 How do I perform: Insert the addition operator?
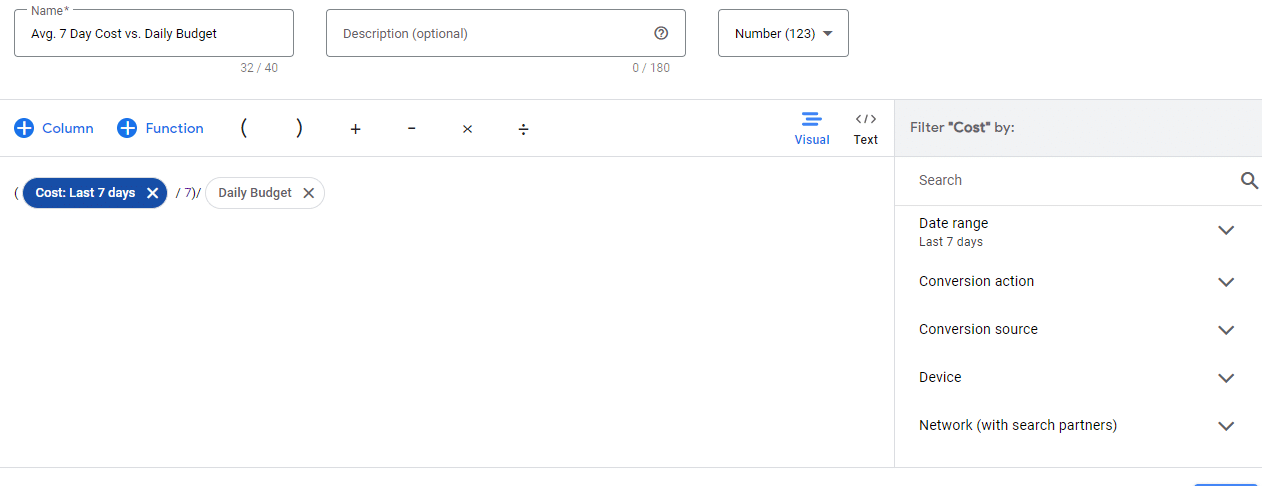[x=355, y=129]
